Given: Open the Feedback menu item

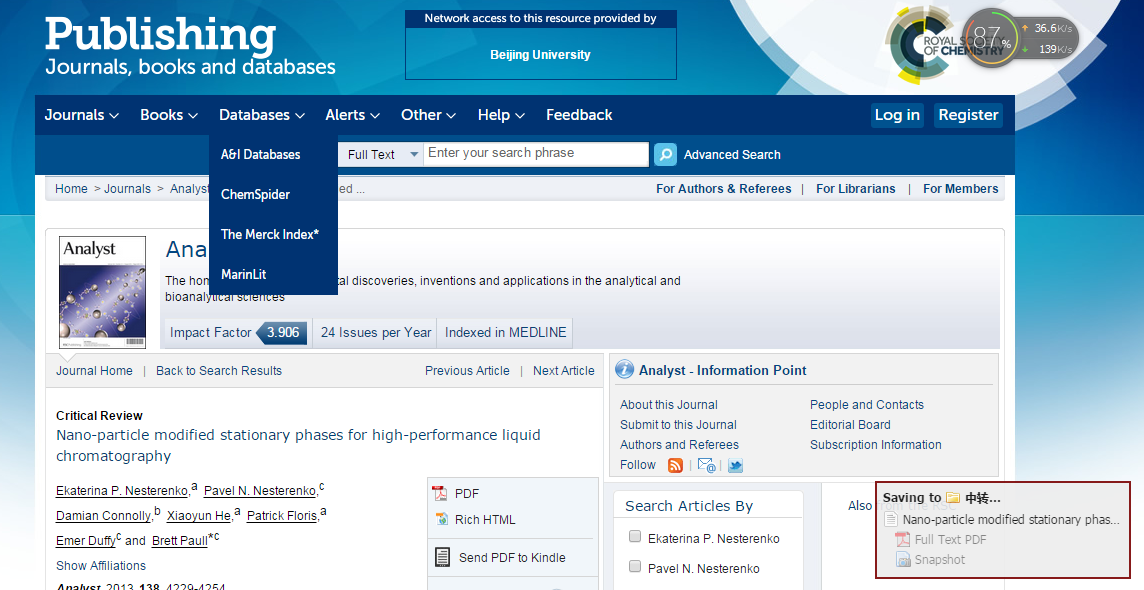Looking at the screenshot, I should [579, 114].
